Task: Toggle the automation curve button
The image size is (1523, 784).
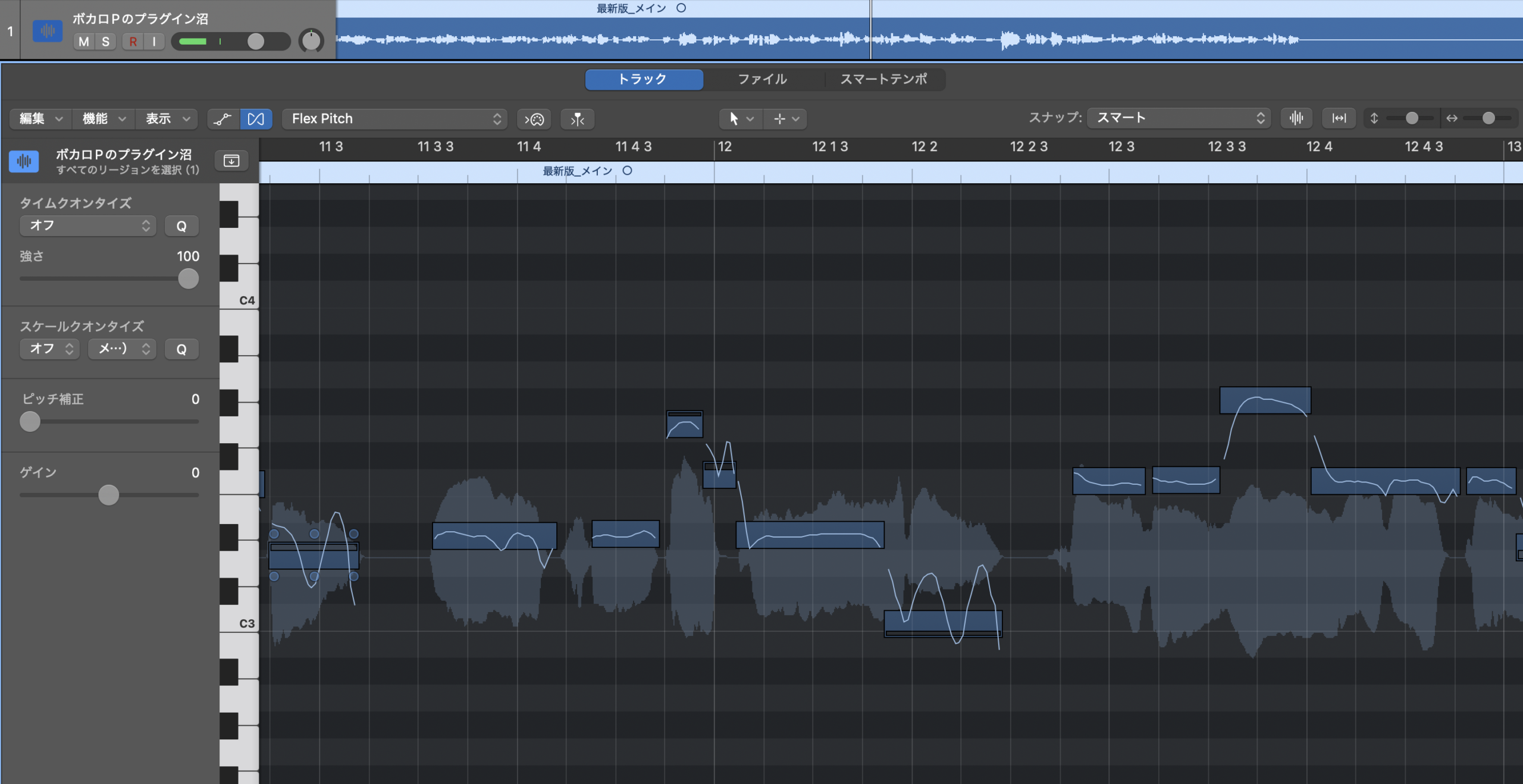Action: click(223, 119)
